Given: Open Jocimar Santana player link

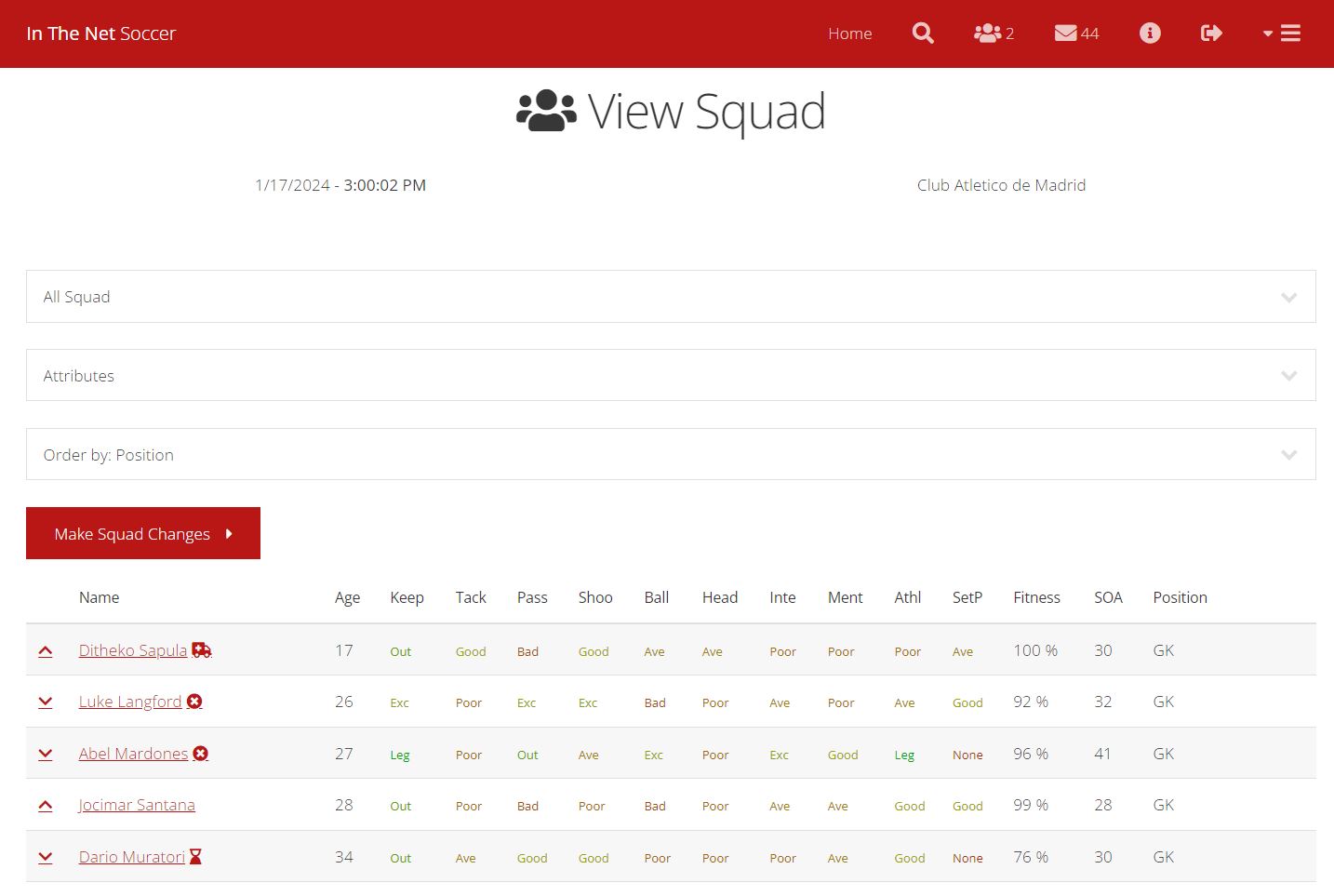Looking at the screenshot, I should coord(137,805).
